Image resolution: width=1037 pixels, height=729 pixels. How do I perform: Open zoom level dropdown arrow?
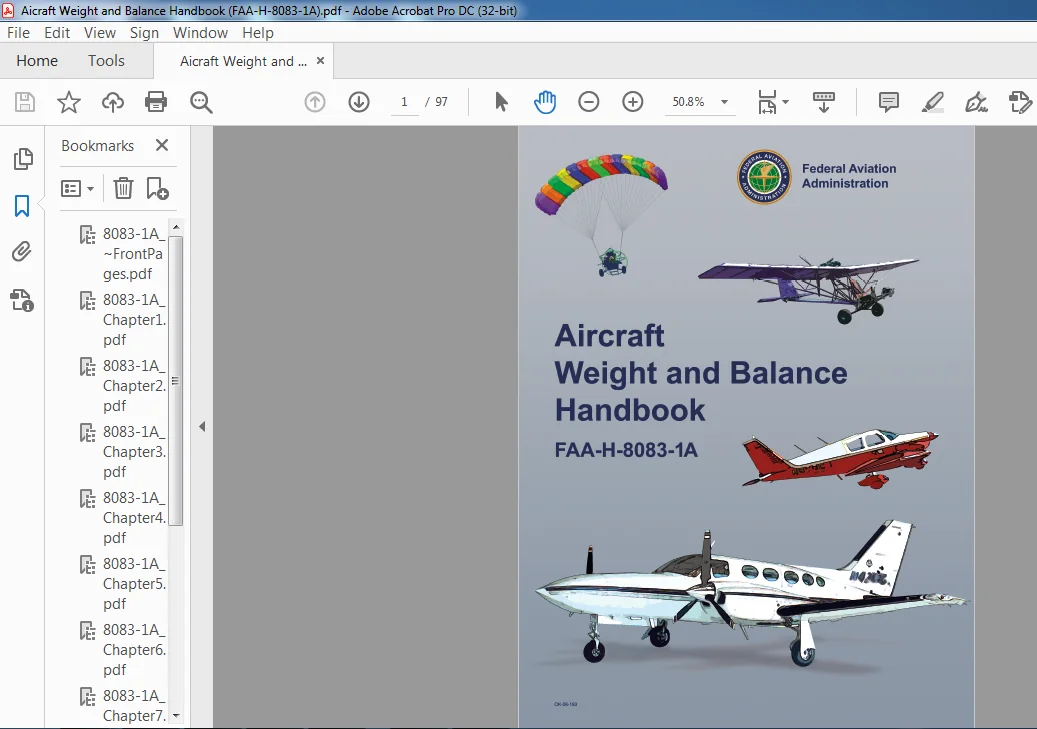point(724,102)
